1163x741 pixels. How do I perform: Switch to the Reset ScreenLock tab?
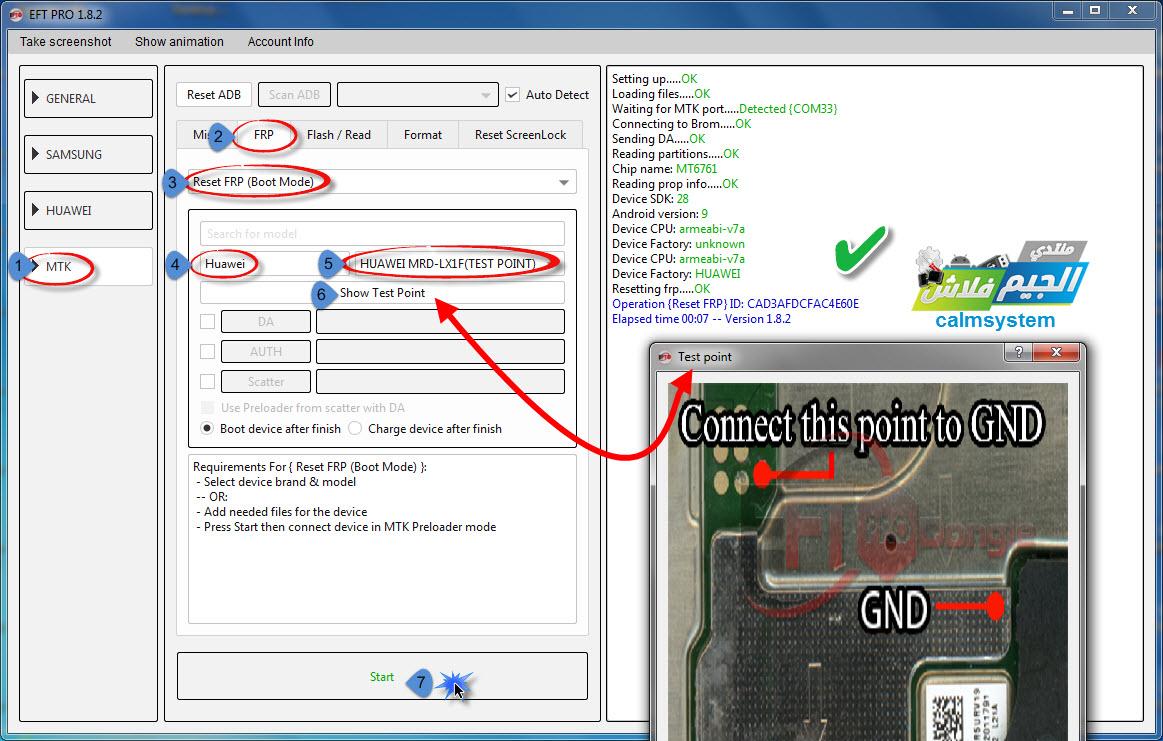click(520, 135)
